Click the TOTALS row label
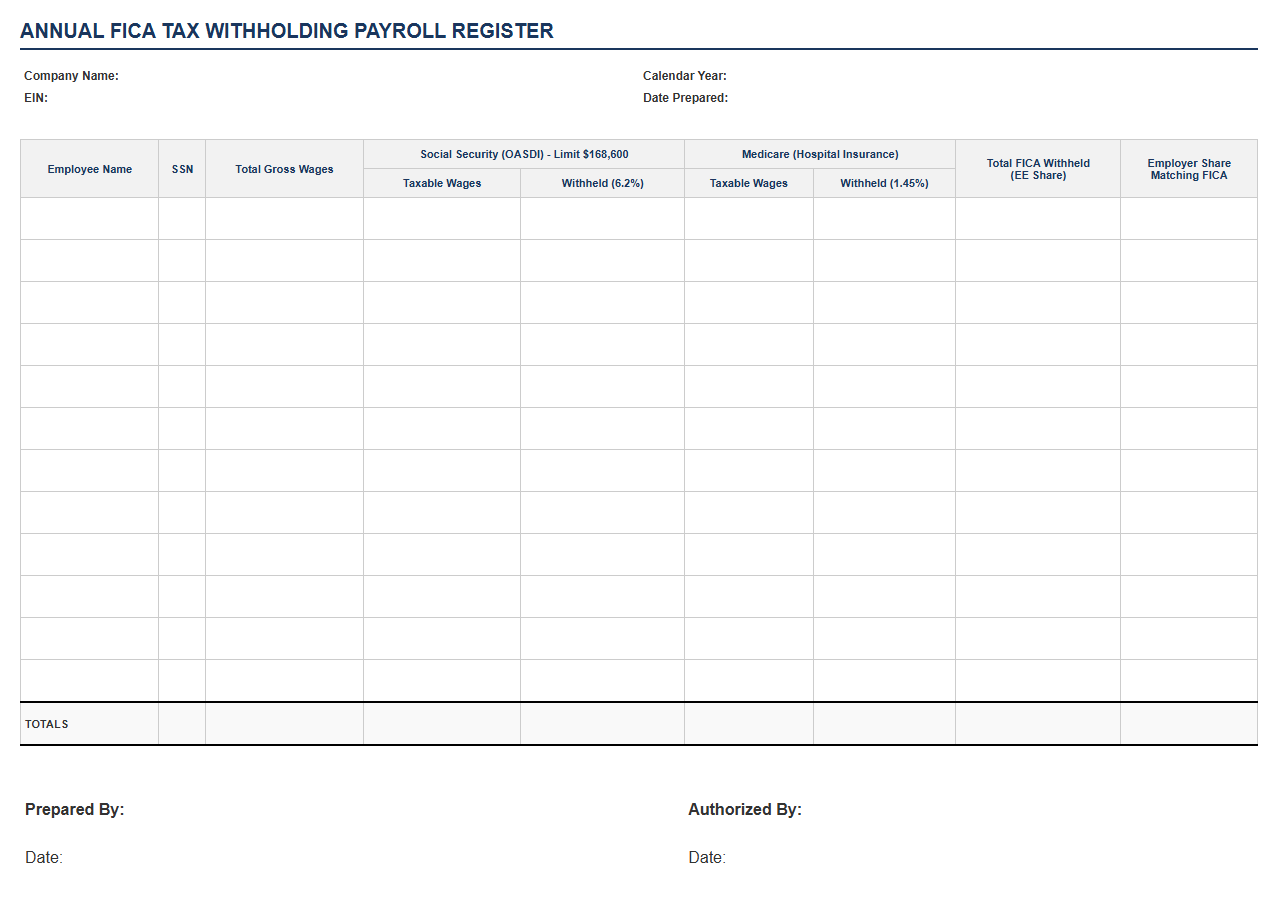This screenshot has width=1278, height=902. point(47,724)
